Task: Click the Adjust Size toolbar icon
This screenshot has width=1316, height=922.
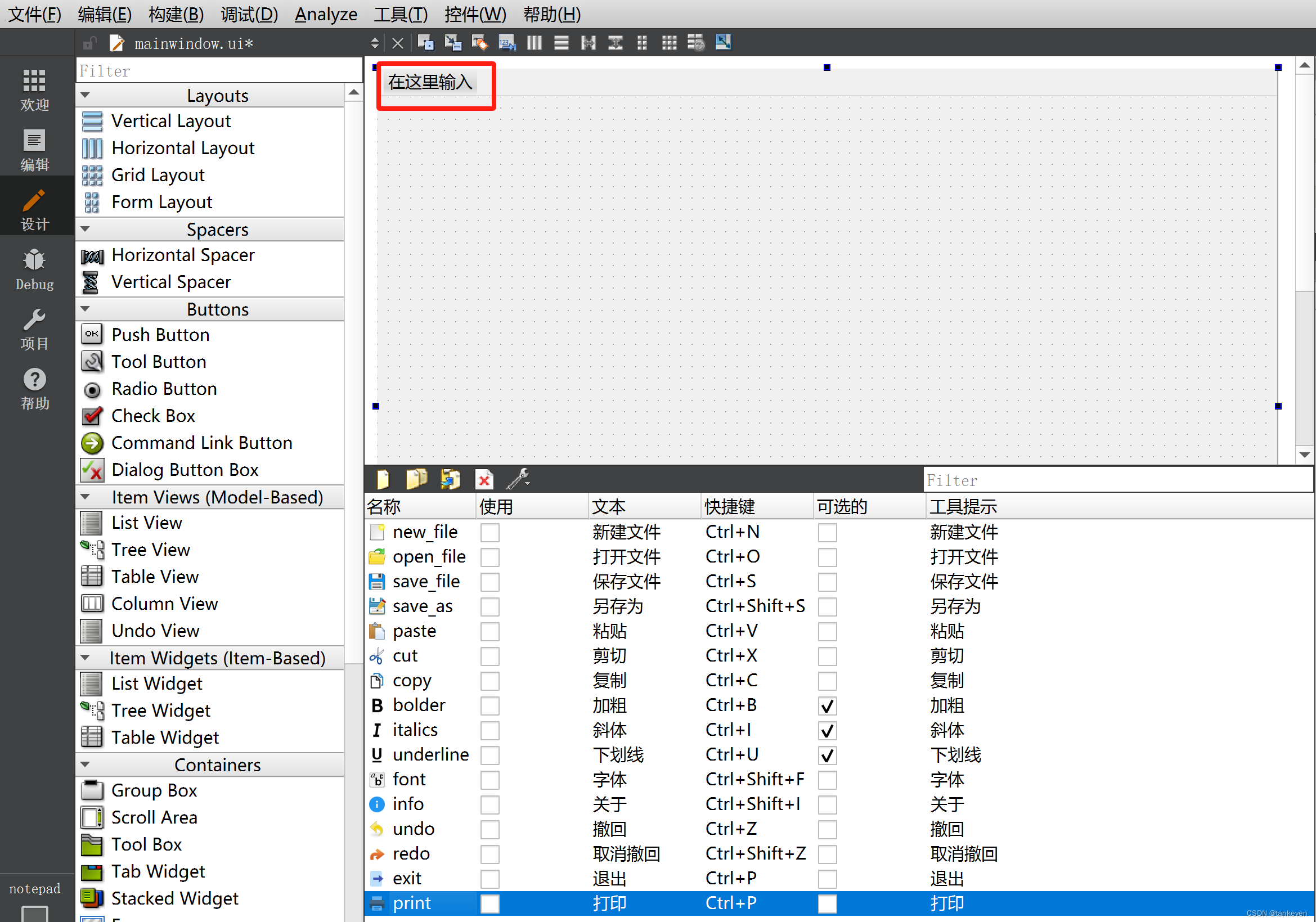Action: [723, 42]
